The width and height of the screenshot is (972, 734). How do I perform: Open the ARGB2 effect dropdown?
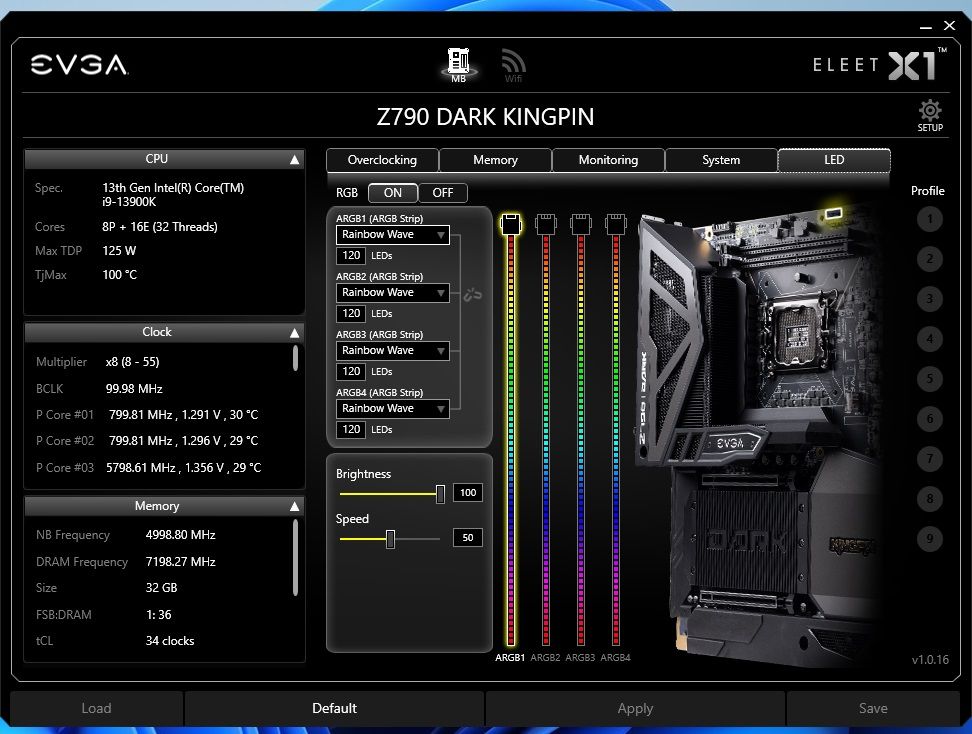click(392, 293)
